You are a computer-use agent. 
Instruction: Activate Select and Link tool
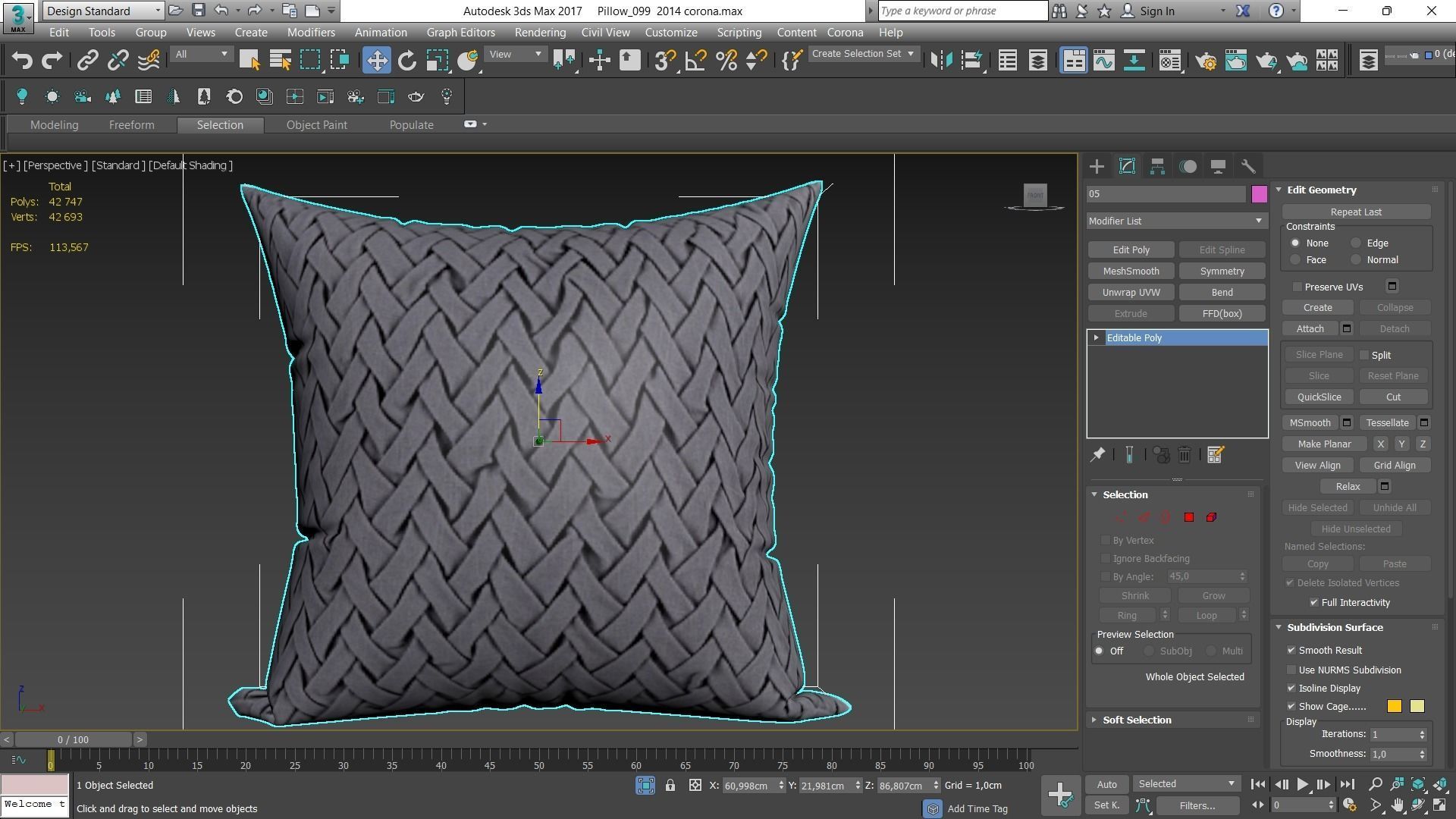[x=88, y=61]
